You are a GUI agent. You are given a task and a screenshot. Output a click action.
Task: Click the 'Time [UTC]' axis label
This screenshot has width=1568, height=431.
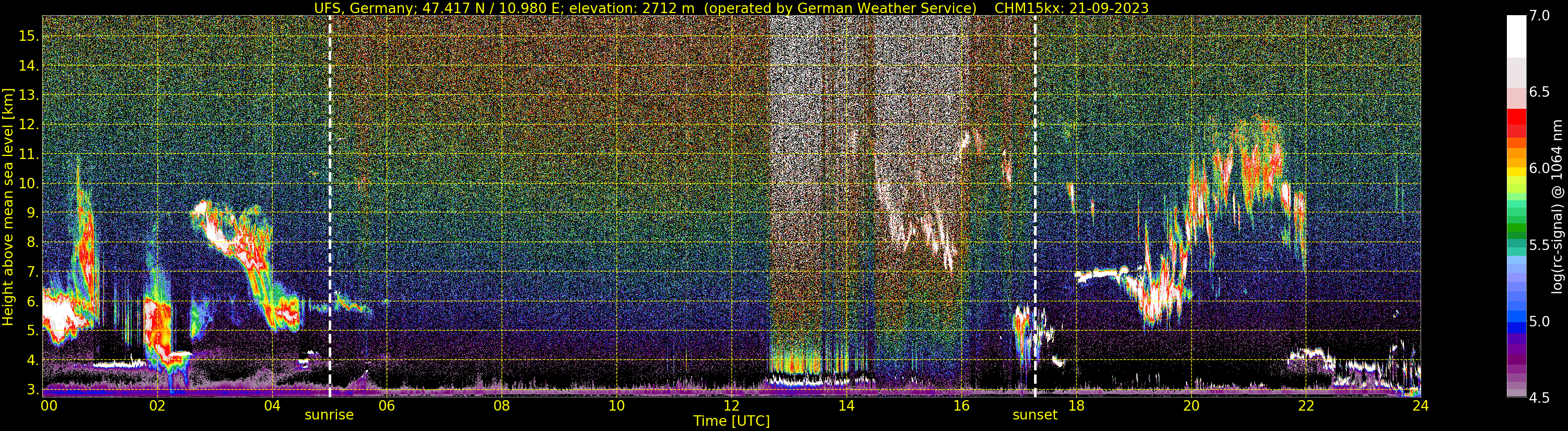pyautogui.click(x=731, y=421)
